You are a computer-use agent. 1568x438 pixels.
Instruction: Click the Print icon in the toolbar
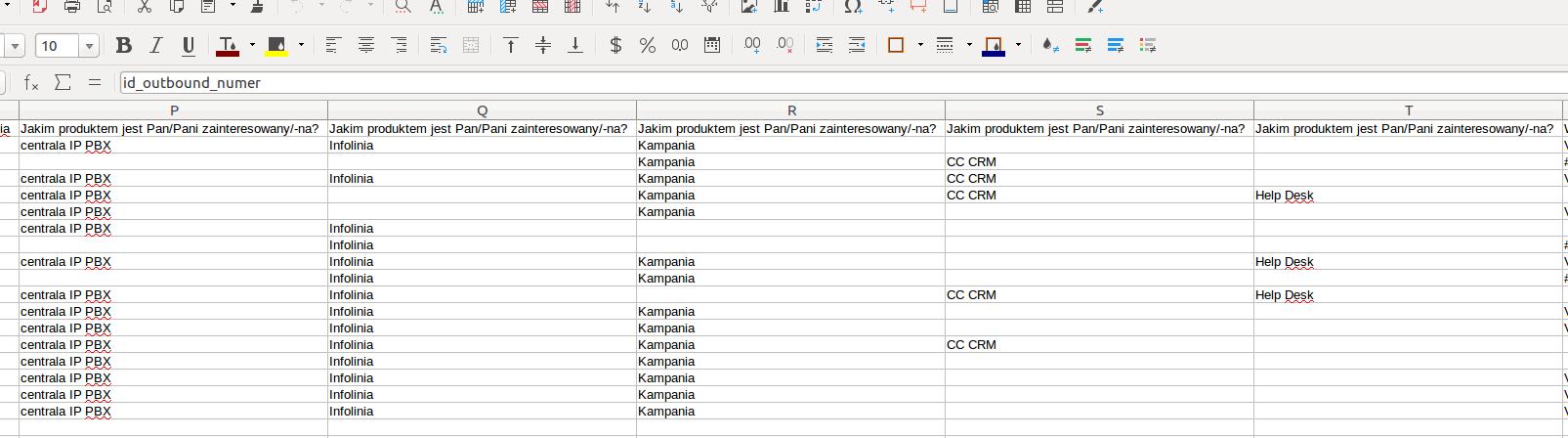click(72, 7)
